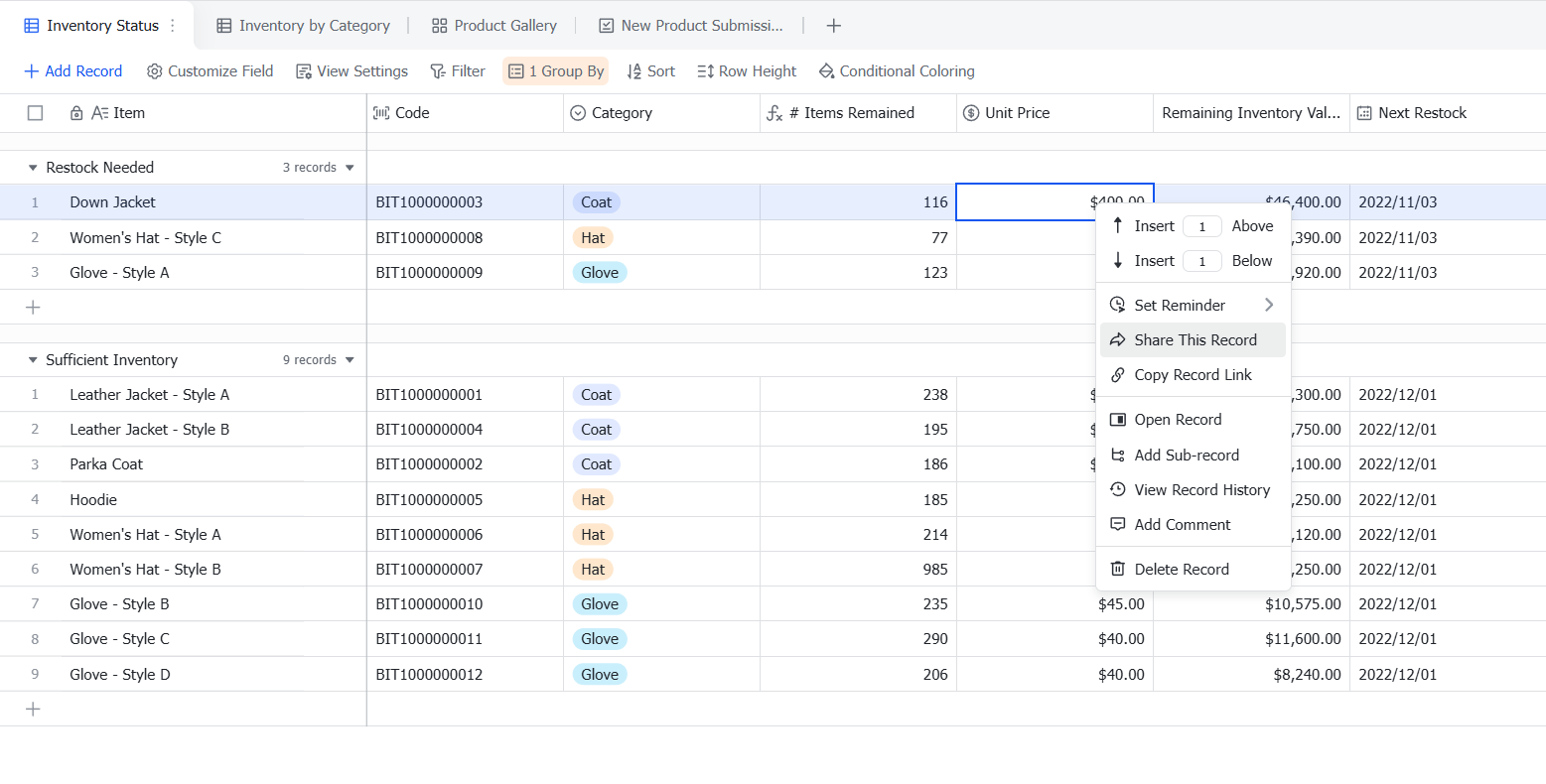Screen dimensions: 1546x784
Task: Select the Parka Coat item cell
Action: click(184, 464)
